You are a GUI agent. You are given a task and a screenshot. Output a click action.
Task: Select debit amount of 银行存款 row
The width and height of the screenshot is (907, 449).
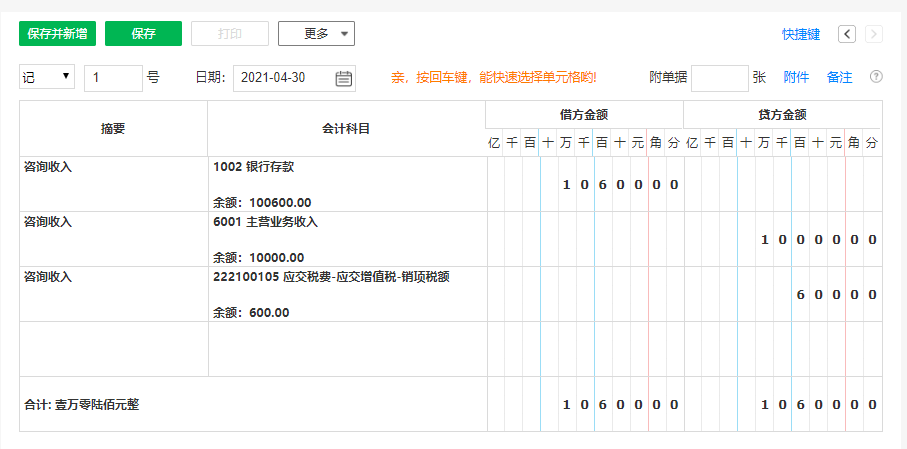point(585,184)
